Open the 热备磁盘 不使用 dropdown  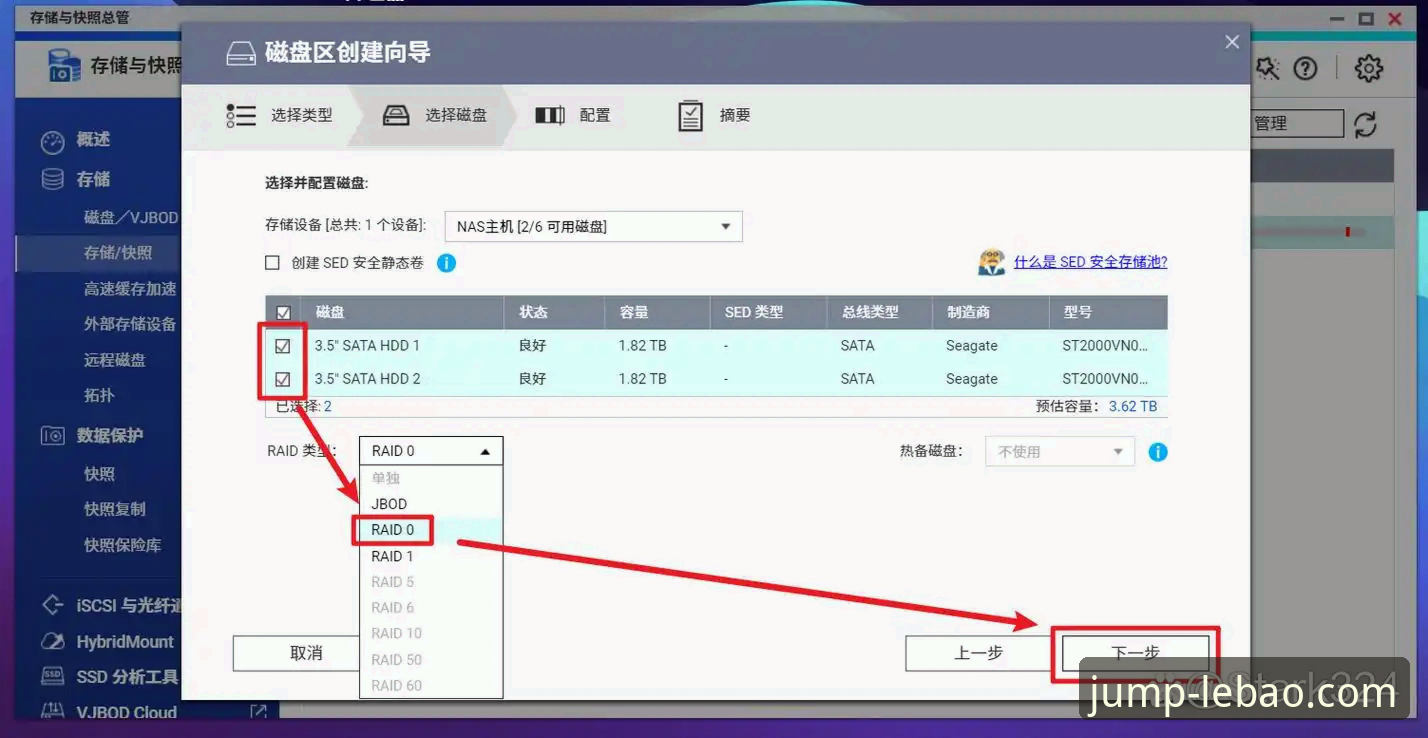(x=1060, y=452)
